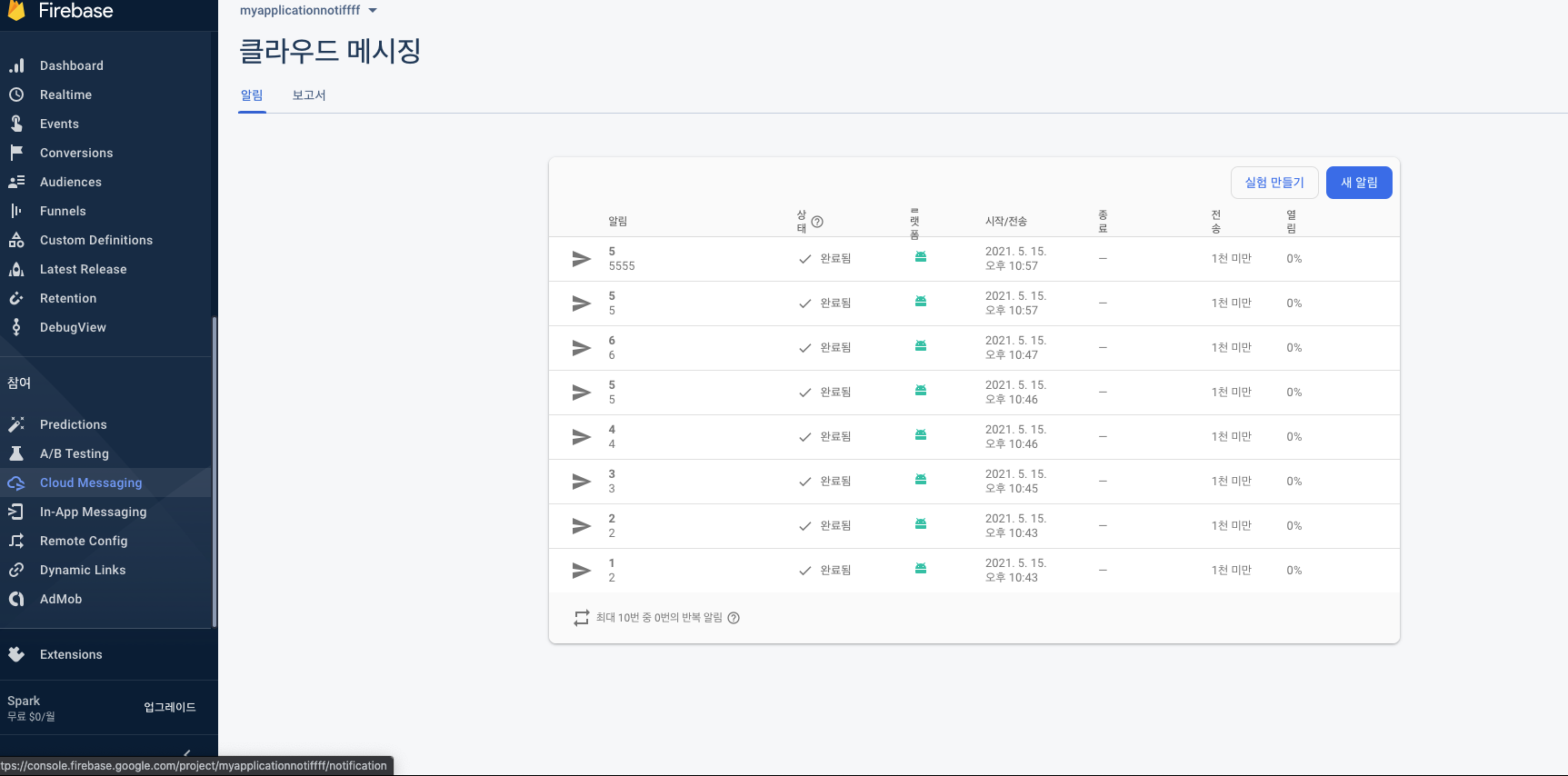This screenshot has height=776, width=1568.
Task: Click the Firebase flame logo
Action: [x=16, y=10]
